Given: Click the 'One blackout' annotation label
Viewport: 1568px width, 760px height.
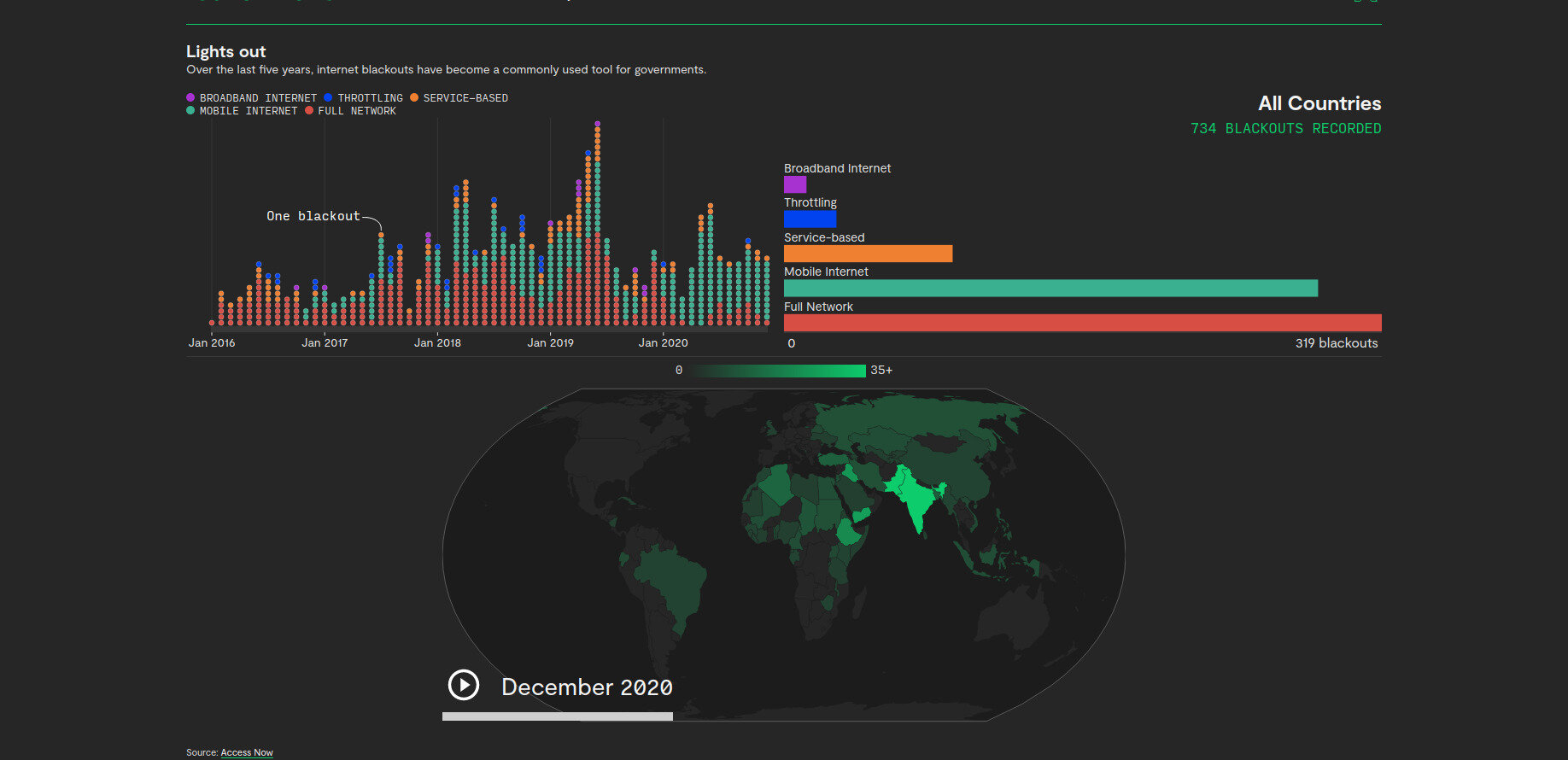Looking at the screenshot, I should point(313,216).
